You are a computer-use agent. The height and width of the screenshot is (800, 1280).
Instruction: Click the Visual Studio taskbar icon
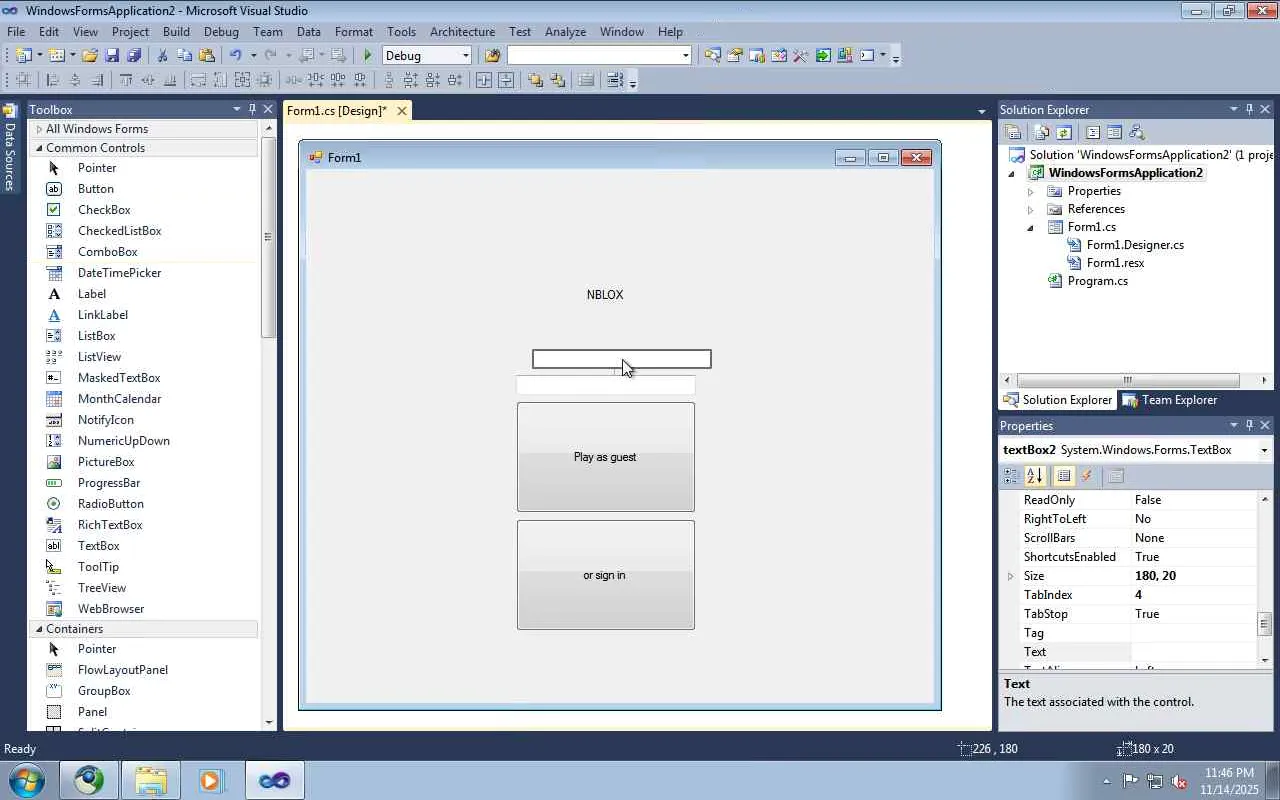274,780
